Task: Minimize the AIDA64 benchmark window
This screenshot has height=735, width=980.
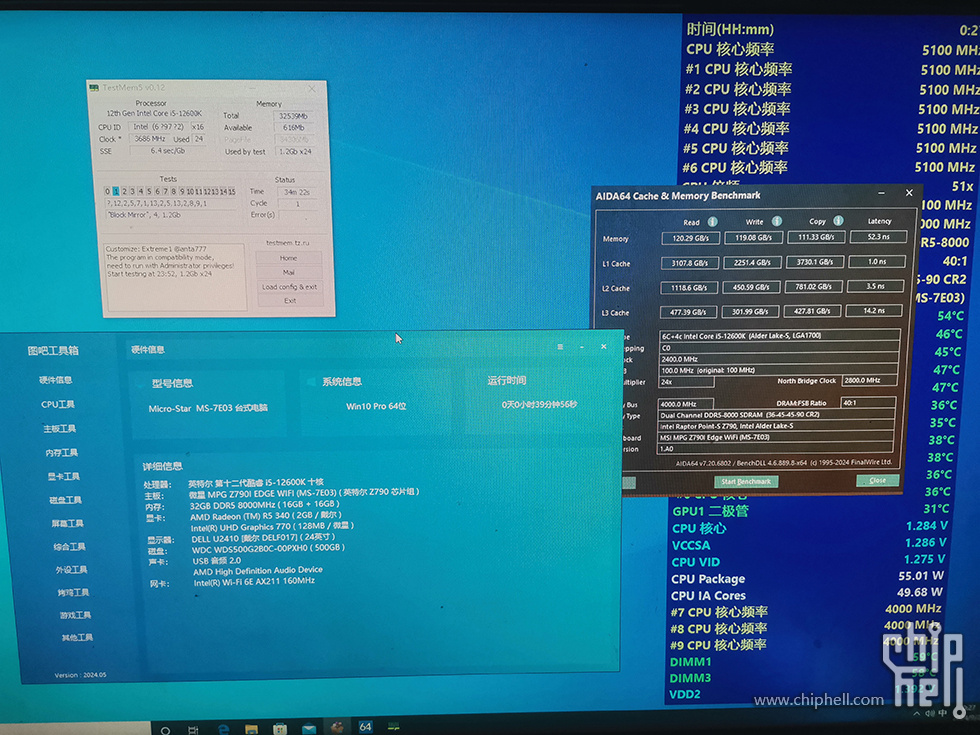Action: click(881, 194)
